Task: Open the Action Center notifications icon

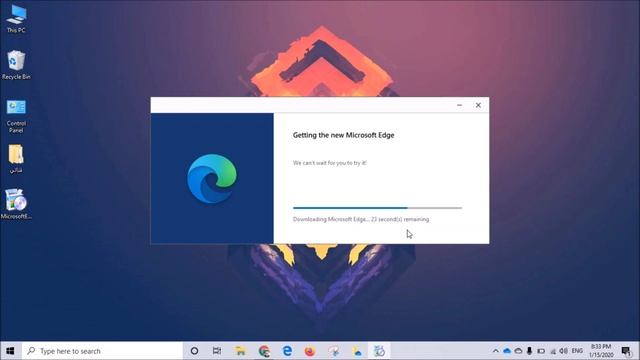Action: tap(626, 351)
